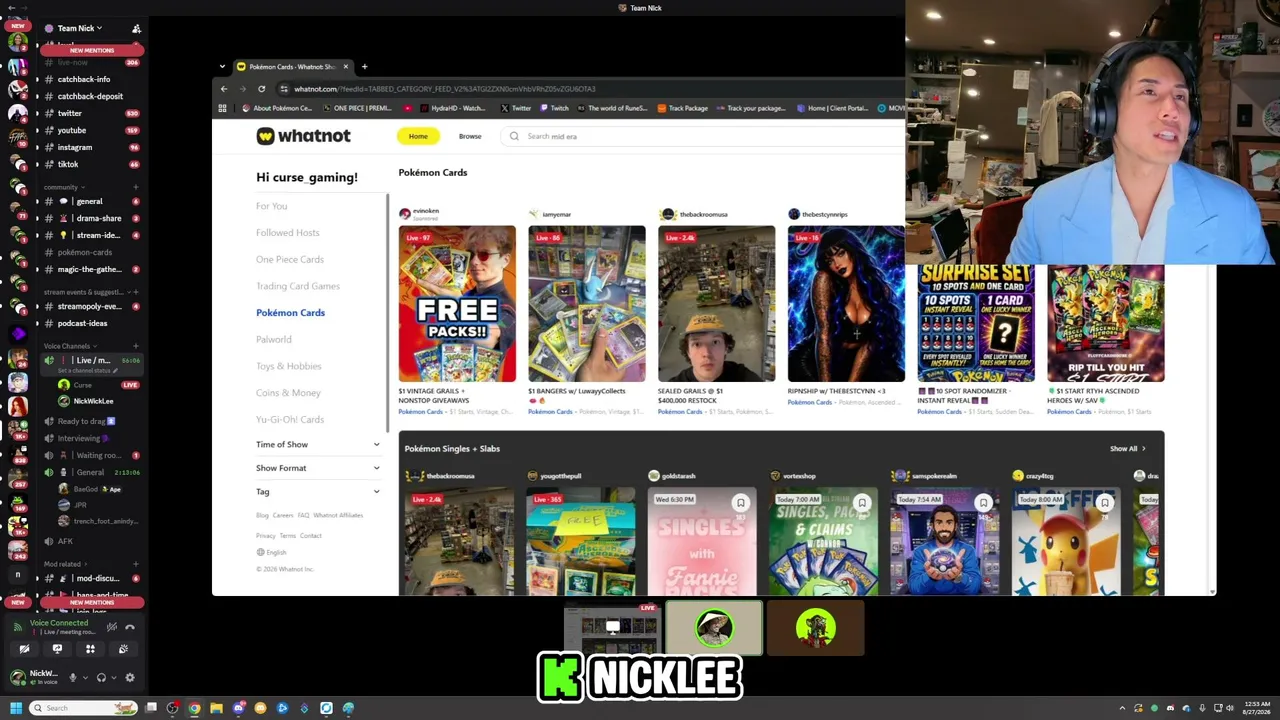Open File Explorer from the taskbar
The image size is (1280, 720).
tap(216, 708)
